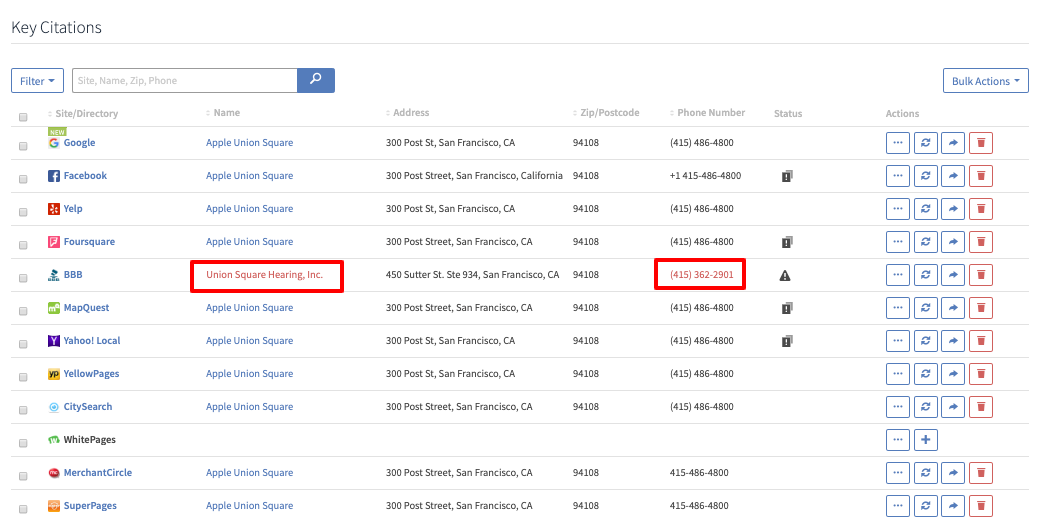
Task: Click the (415) 362-2901 phone number
Action: (x=702, y=274)
